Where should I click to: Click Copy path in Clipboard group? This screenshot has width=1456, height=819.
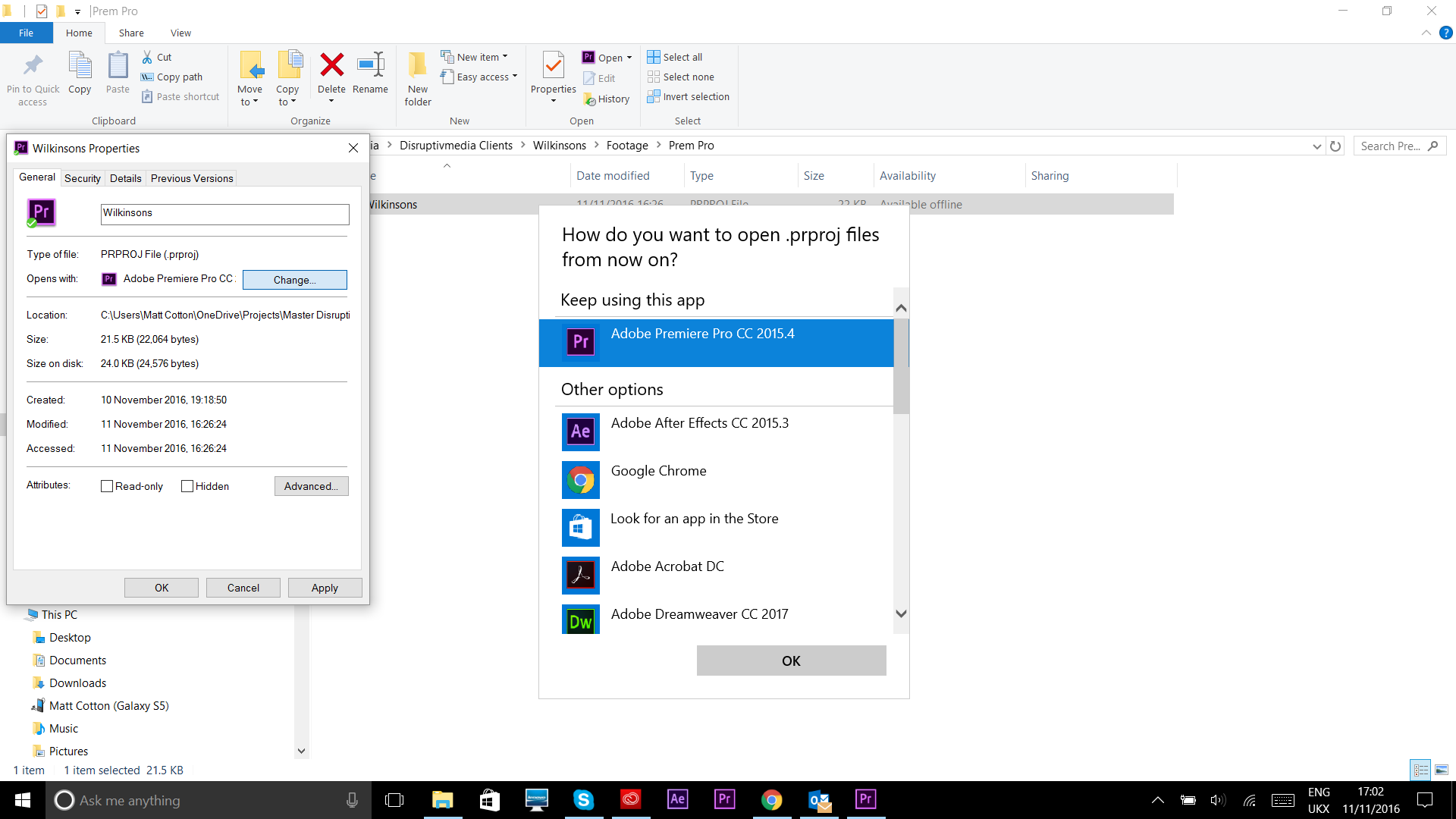coord(172,77)
